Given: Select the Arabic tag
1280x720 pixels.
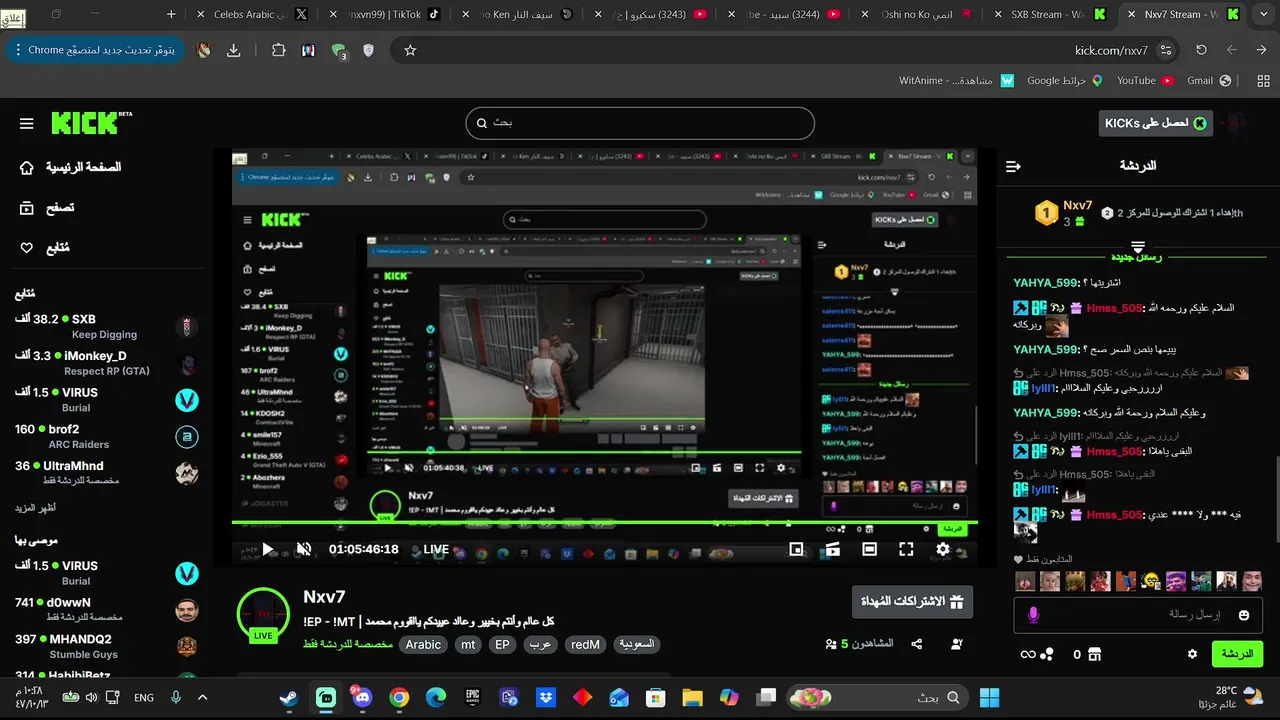Looking at the screenshot, I should [423, 645].
